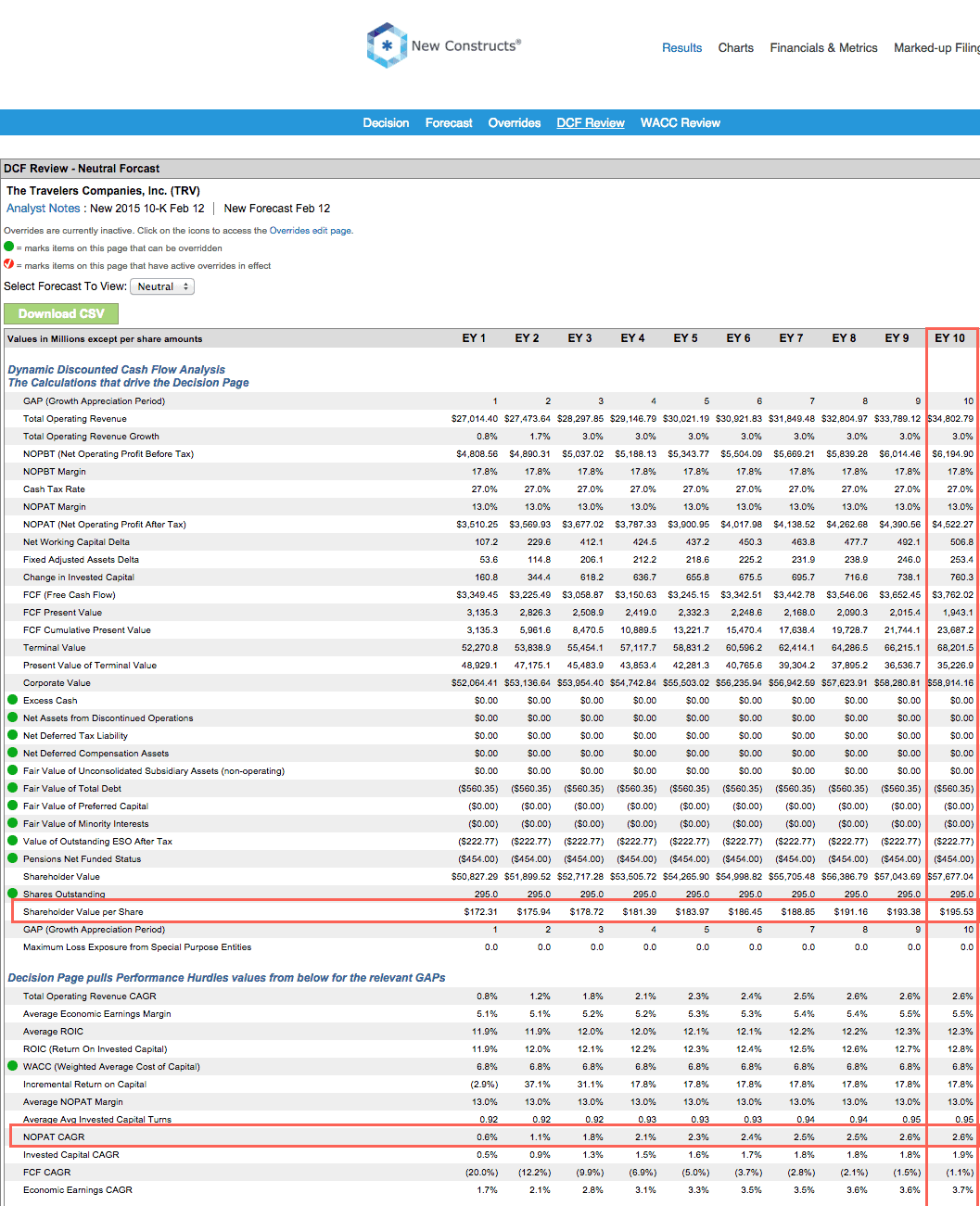Click override dot for Unconsolidated Subsidiary Assets
The image size is (980, 1206).
[13, 770]
